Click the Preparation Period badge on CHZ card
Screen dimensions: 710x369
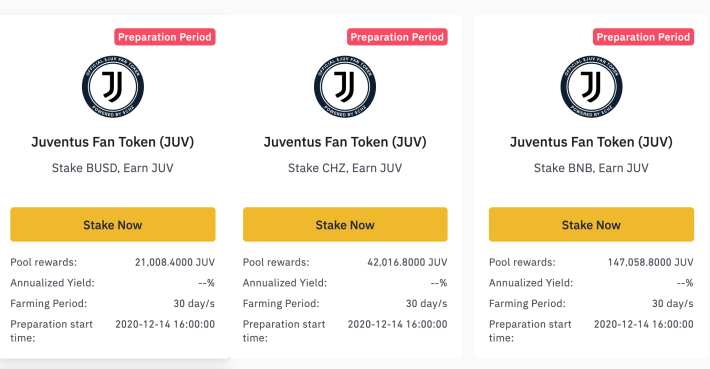[397, 37]
